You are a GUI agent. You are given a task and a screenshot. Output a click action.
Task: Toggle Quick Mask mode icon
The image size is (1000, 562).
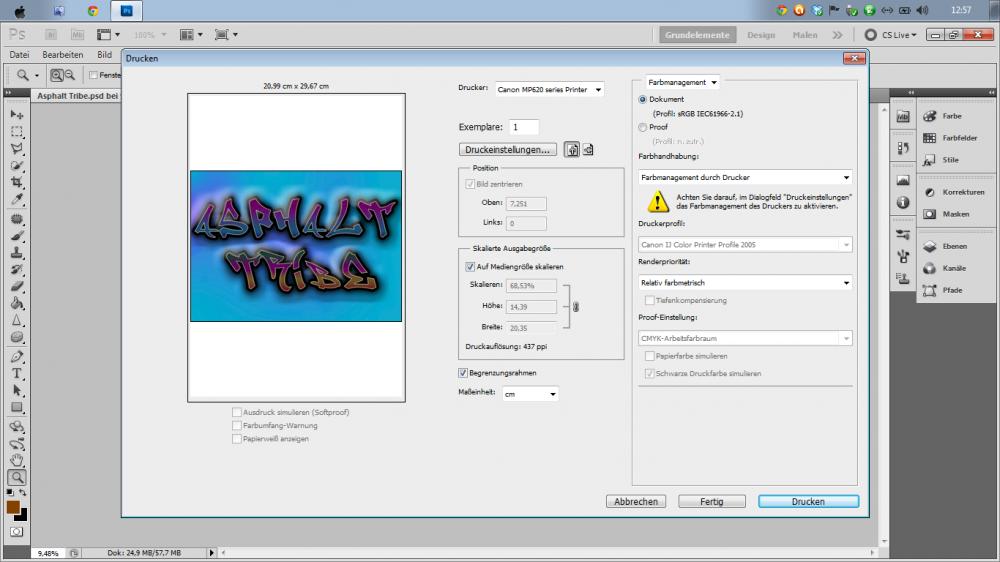(17, 531)
